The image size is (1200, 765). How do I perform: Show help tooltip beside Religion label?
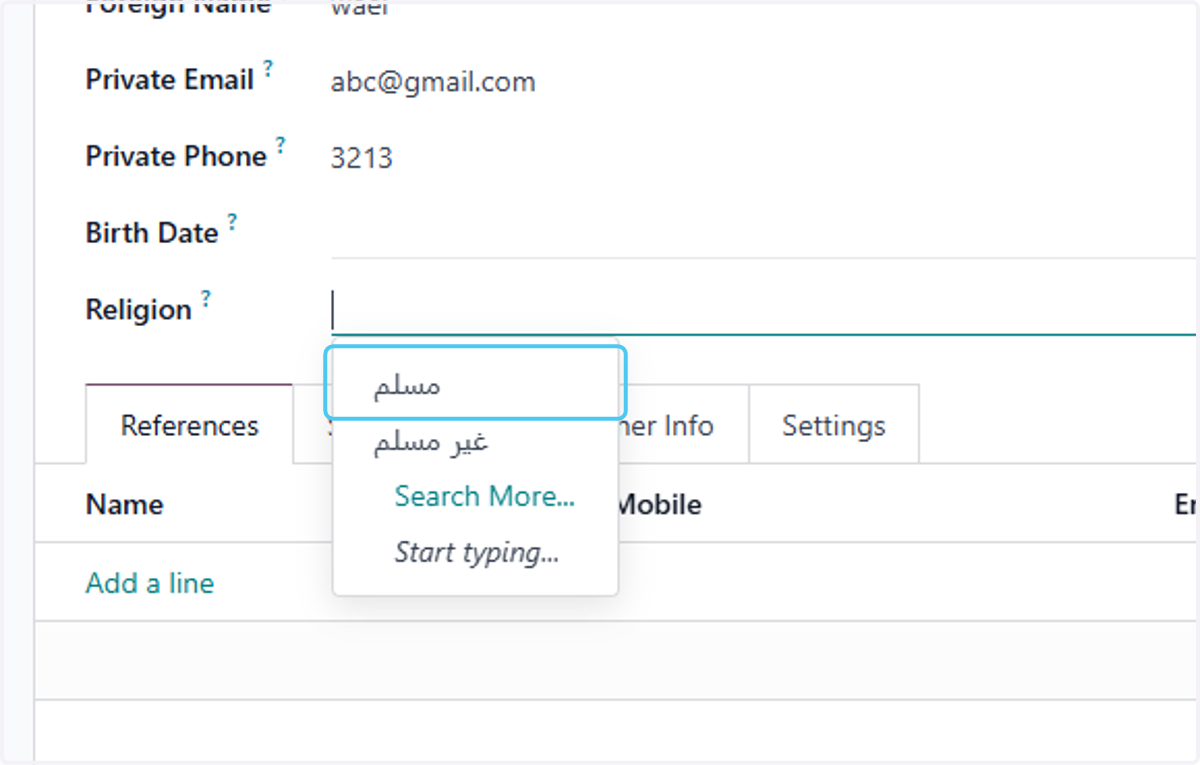pos(206,298)
